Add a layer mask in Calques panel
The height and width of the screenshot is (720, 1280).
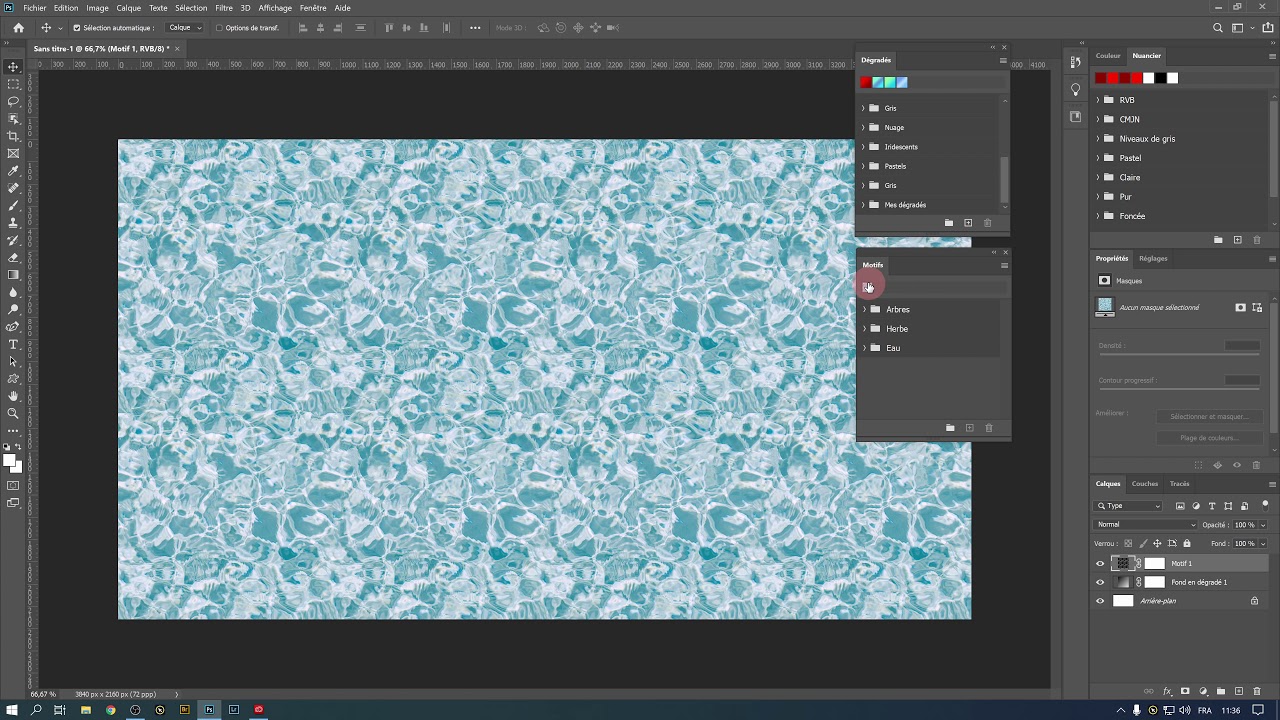click(x=1185, y=691)
